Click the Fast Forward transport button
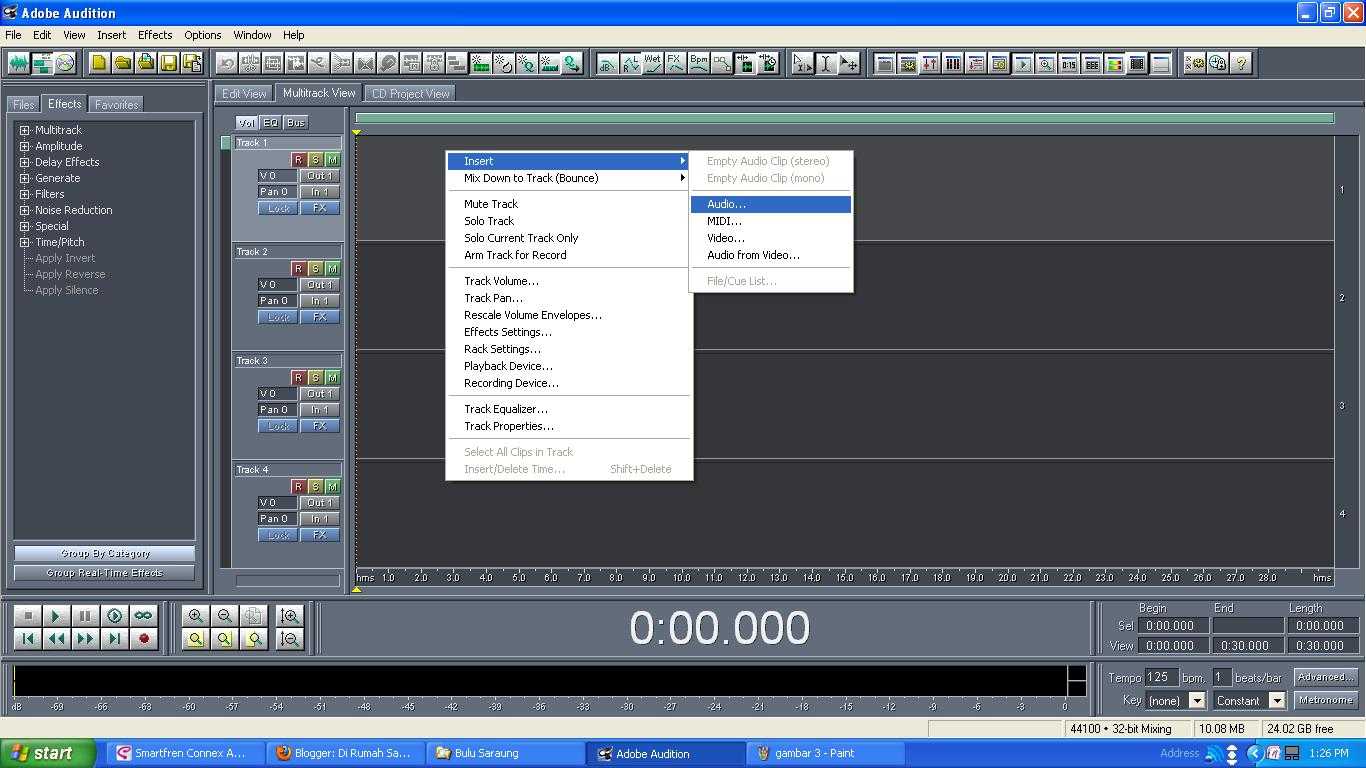1366x768 pixels. [x=86, y=638]
